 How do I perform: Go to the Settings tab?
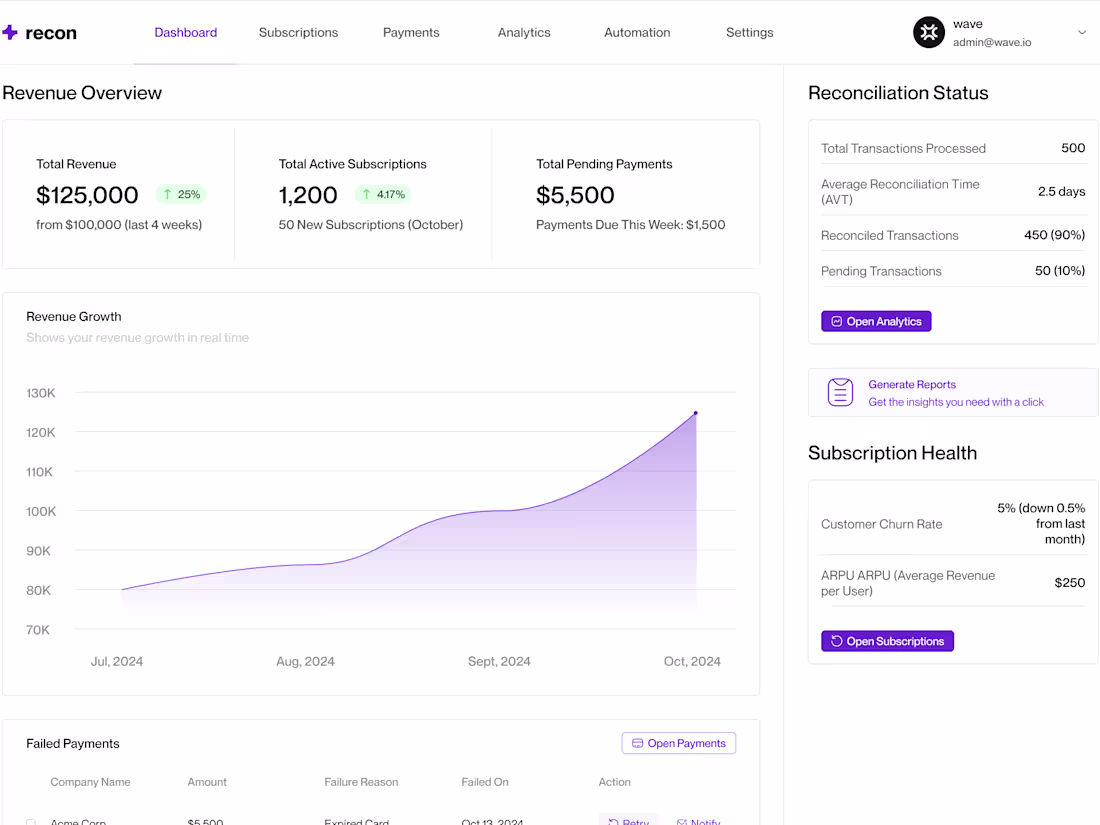click(749, 32)
